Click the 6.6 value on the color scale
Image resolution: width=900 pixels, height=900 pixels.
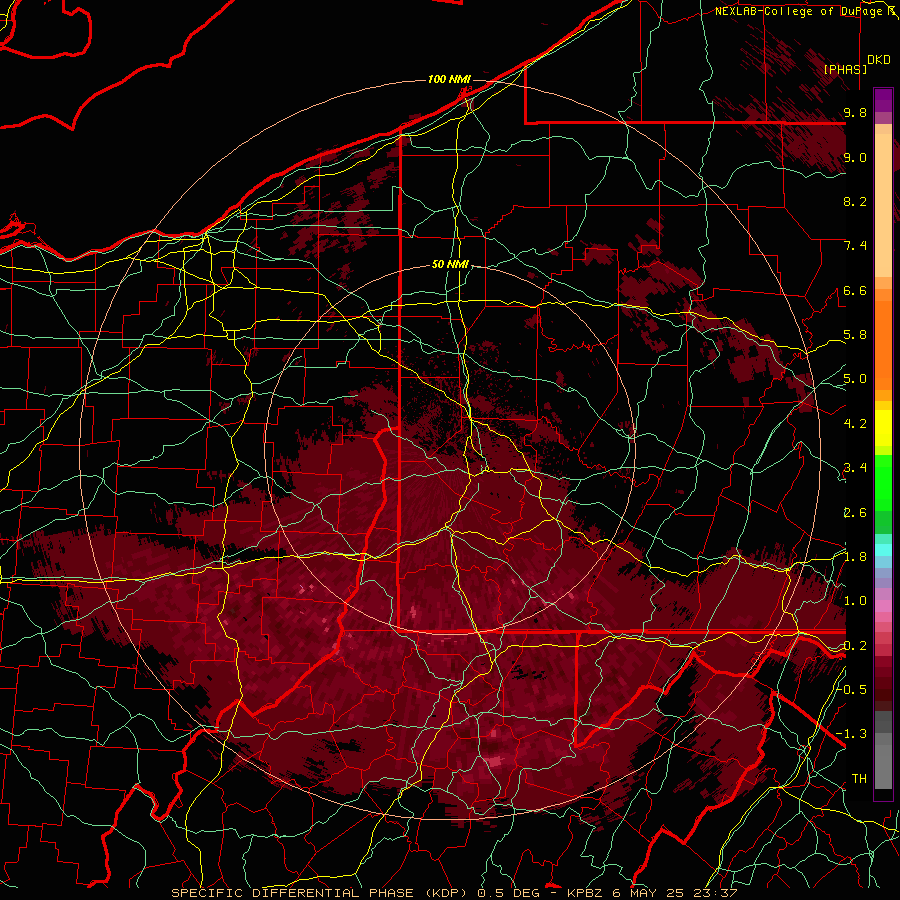coord(855,290)
